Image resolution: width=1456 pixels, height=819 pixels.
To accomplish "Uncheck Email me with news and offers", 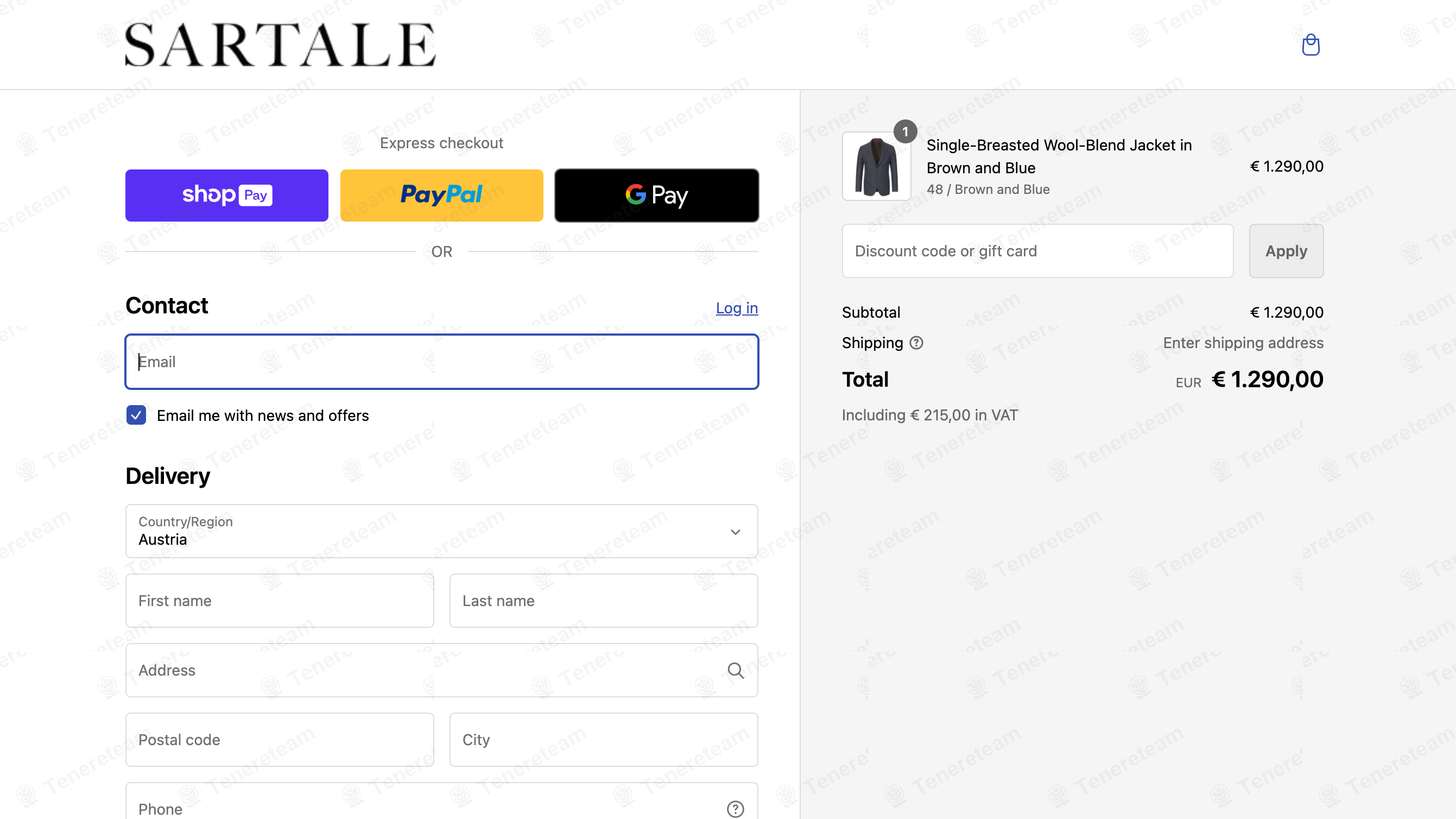I will (x=136, y=415).
